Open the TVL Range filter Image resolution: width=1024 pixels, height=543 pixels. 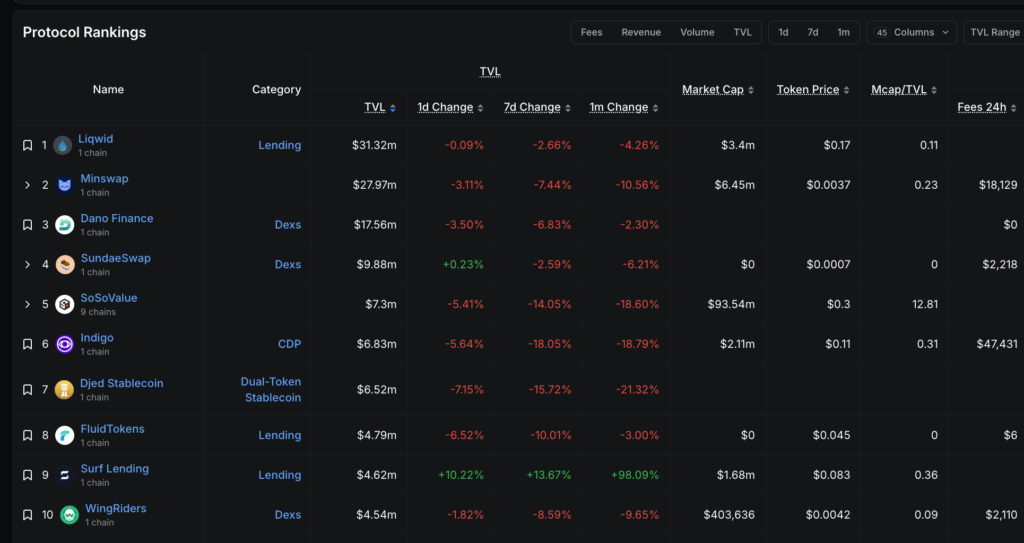click(995, 32)
